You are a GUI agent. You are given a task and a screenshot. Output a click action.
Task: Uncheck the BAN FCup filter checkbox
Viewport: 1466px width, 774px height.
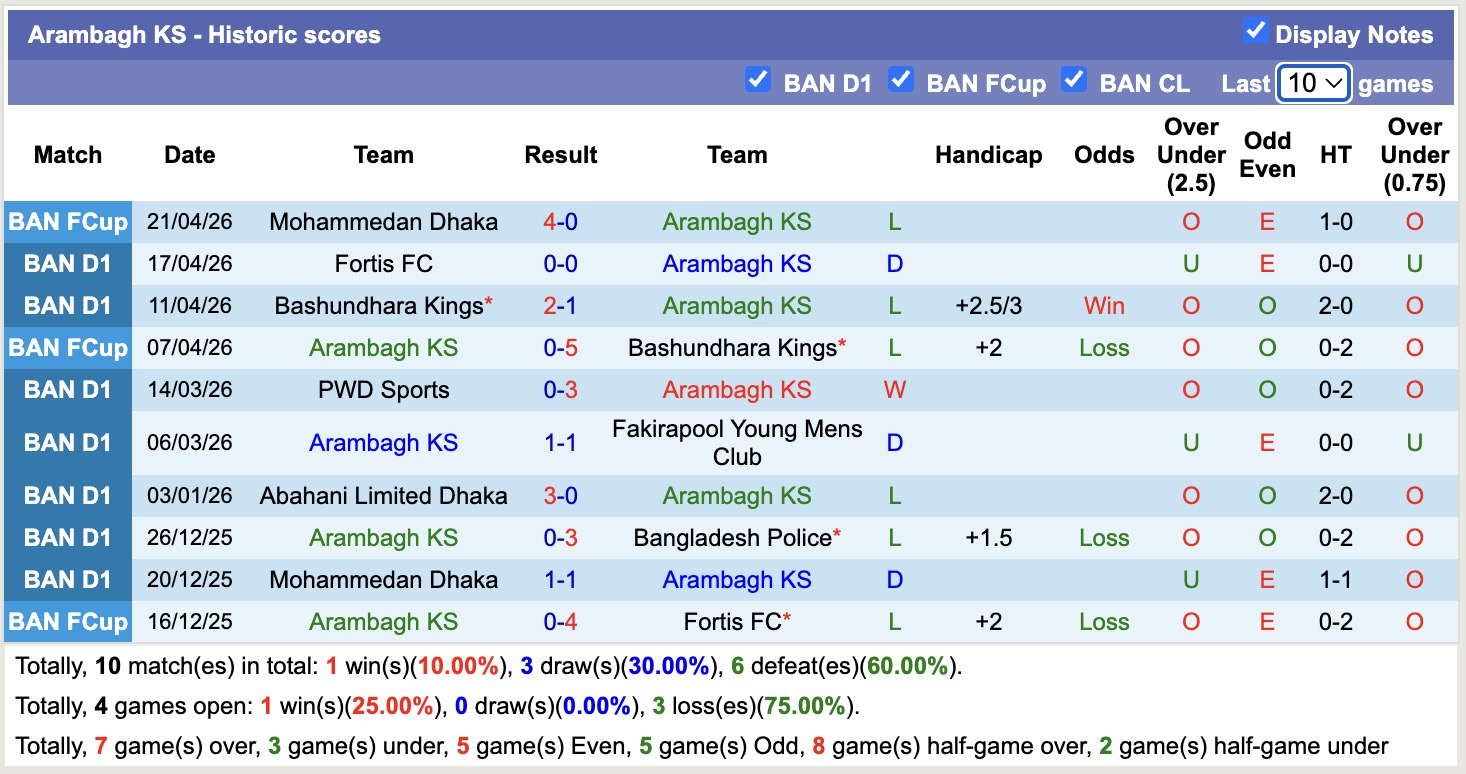coord(901,80)
